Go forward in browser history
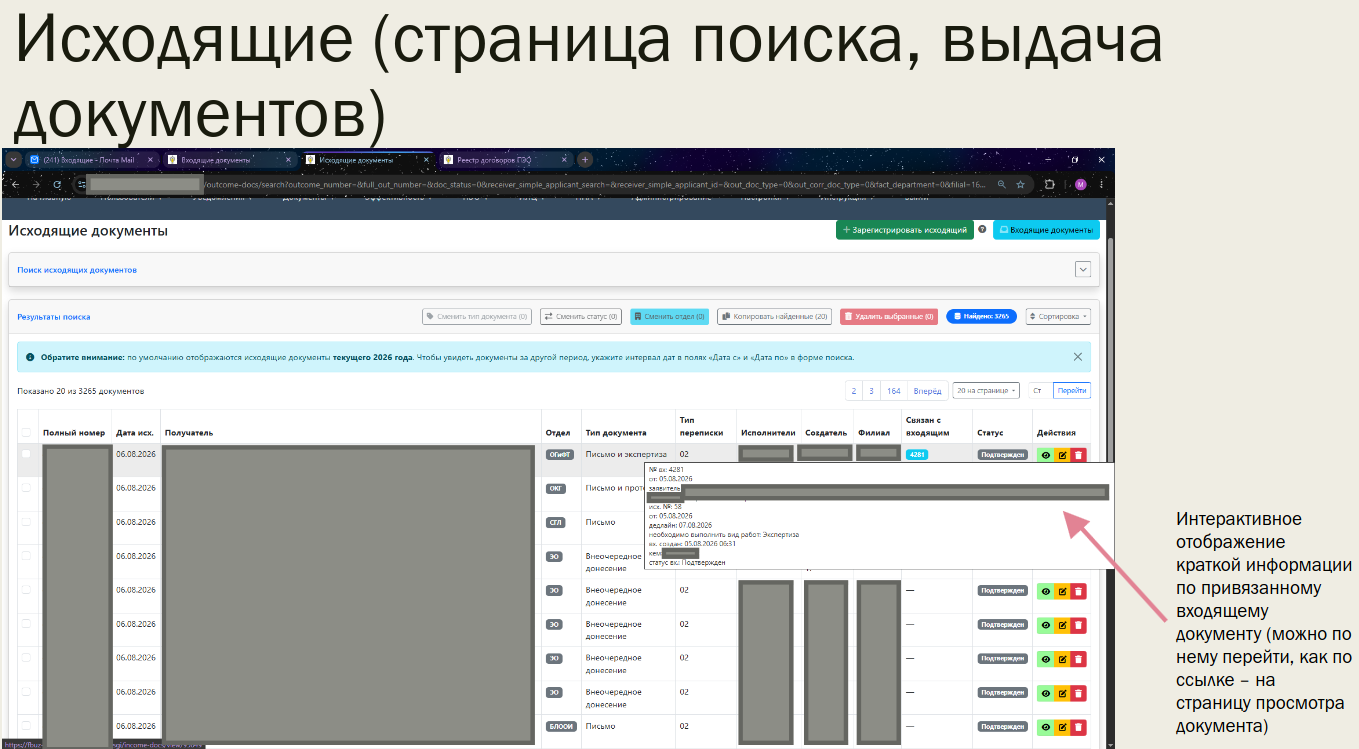 point(36,184)
